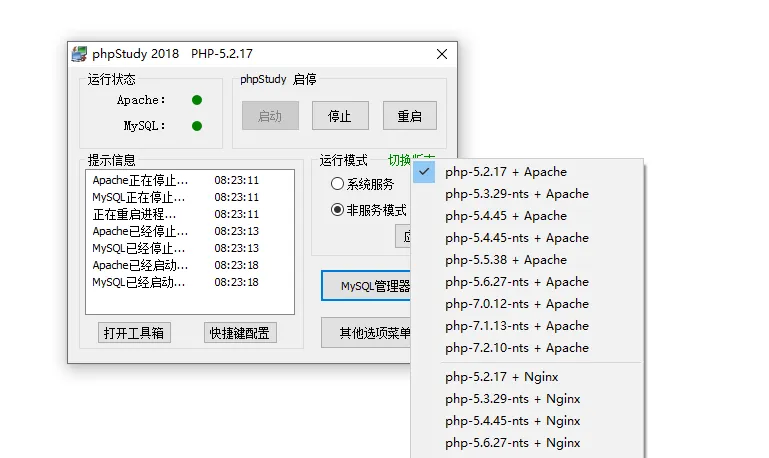Select php-5.3.29-nts + Nginx menu entry
The image size is (769, 458).
tap(527, 399)
